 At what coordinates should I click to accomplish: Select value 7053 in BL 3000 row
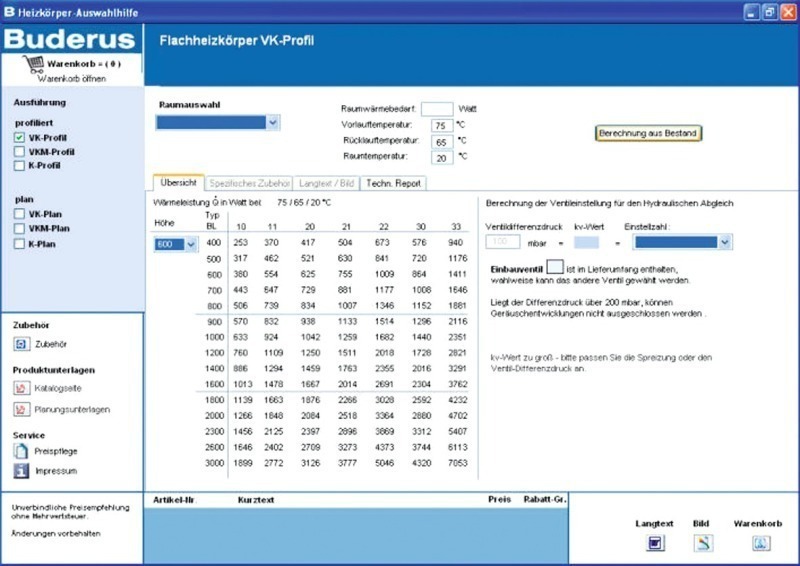pyautogui.click(x=458, y=463)
